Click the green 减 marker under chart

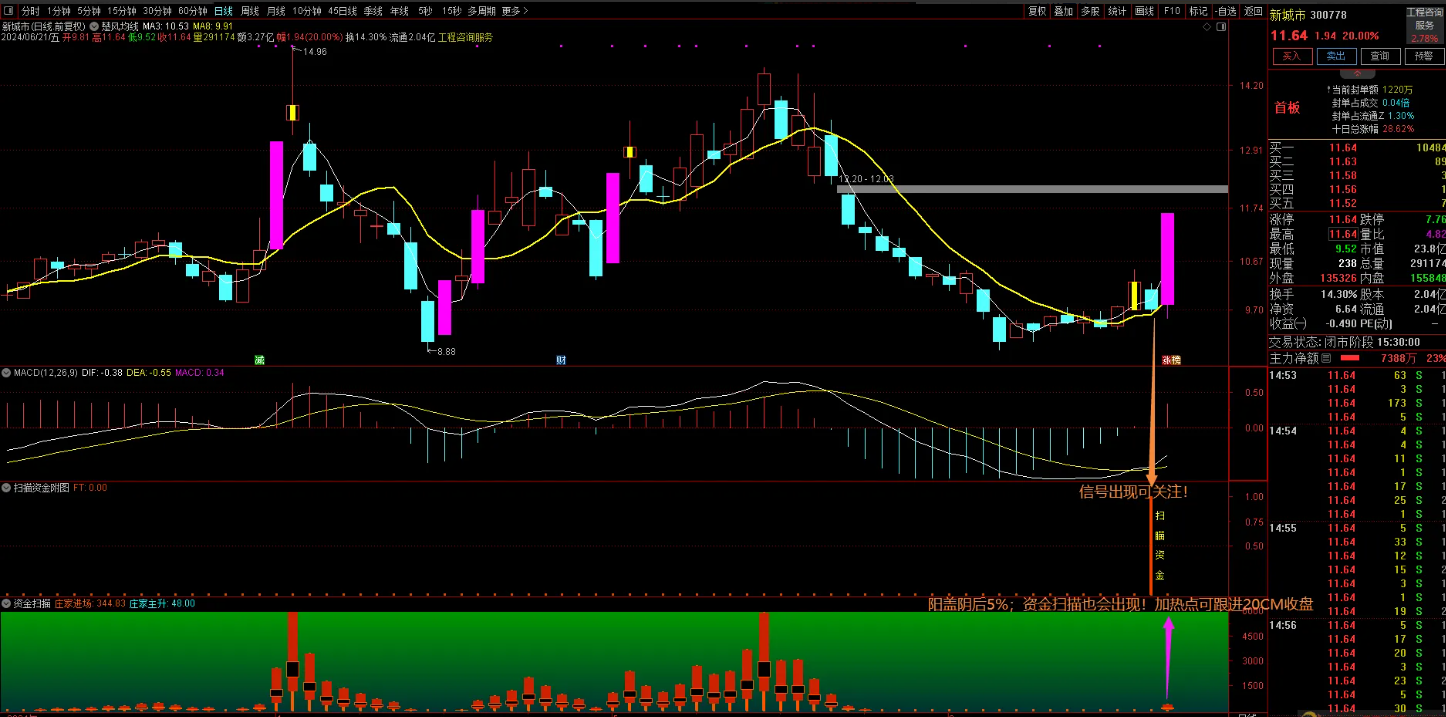(x=260, y=359)
